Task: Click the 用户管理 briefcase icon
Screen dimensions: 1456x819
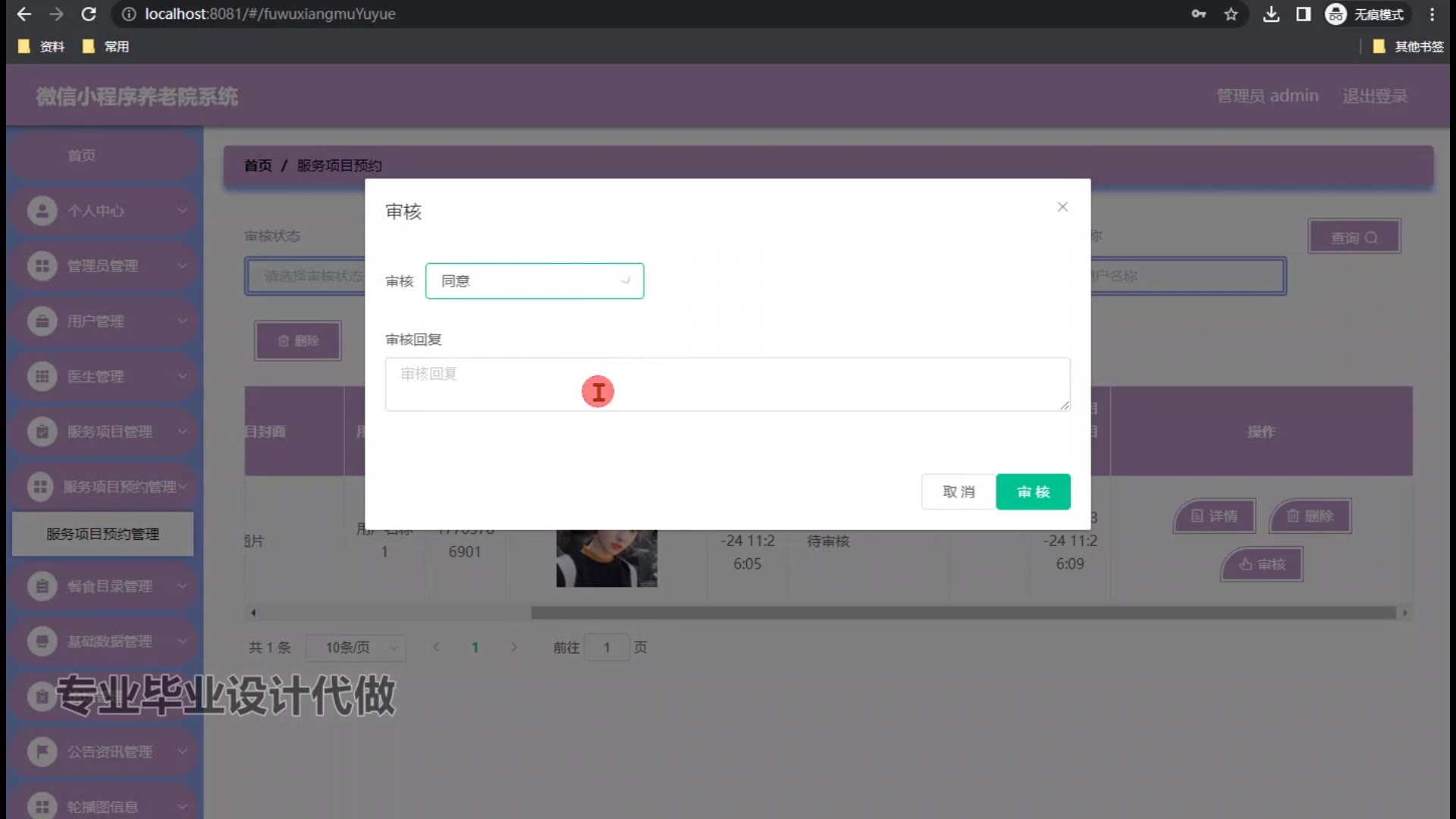Action: (42, 322)
